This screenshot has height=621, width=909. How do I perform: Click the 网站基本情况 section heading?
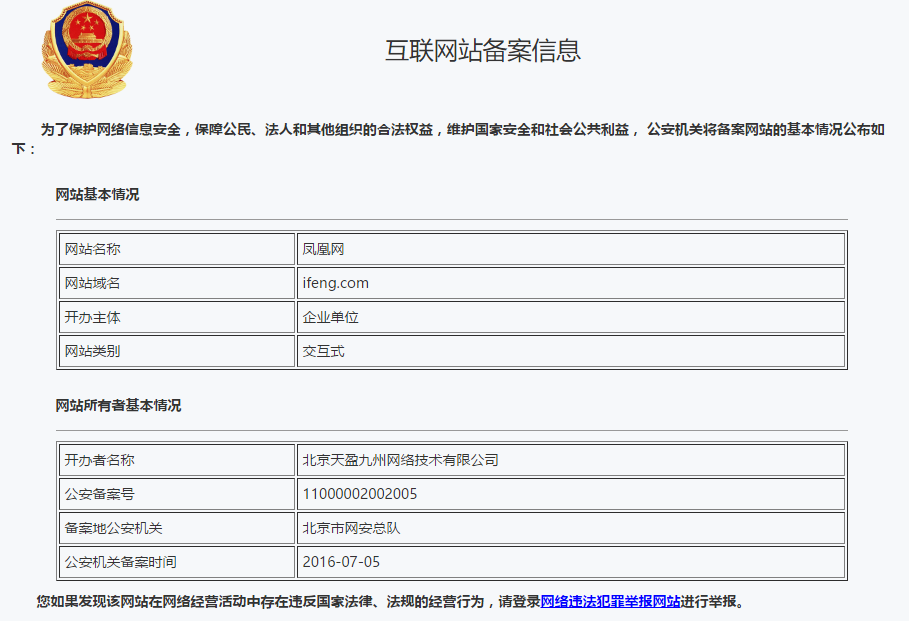pos(97,194)
